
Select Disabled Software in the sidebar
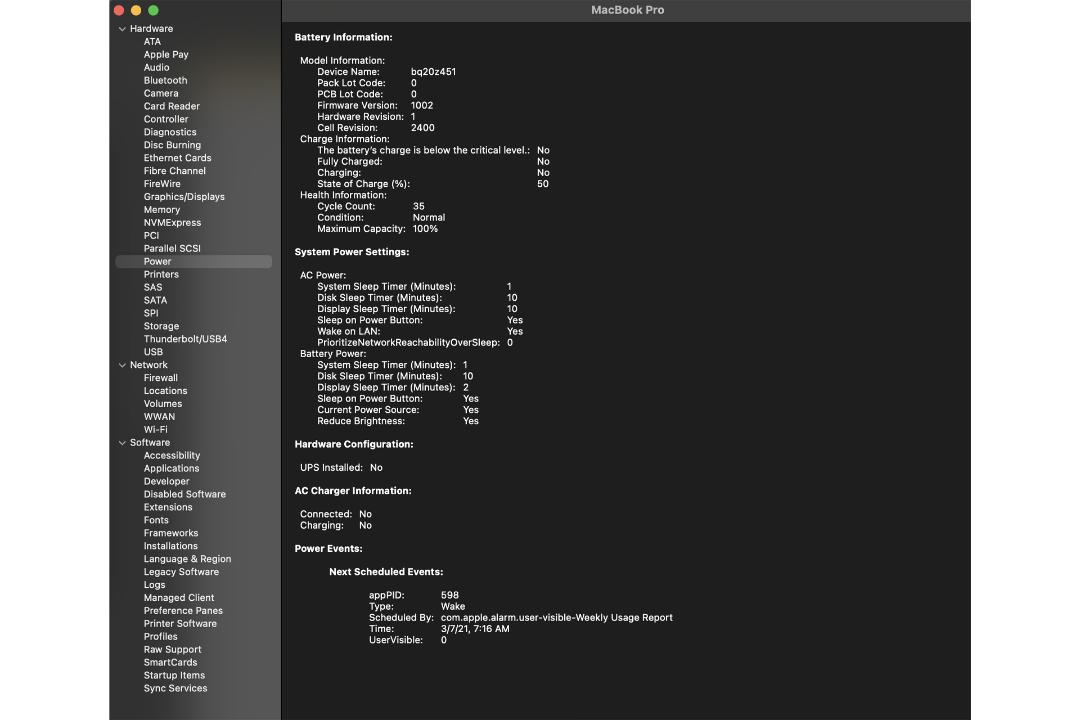(185, 495)
